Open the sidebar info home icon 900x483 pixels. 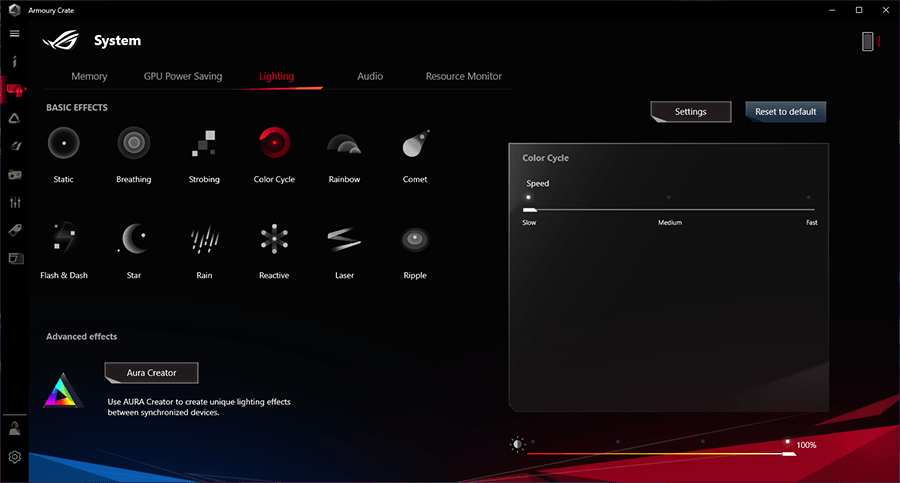click(x=15, y=61)
